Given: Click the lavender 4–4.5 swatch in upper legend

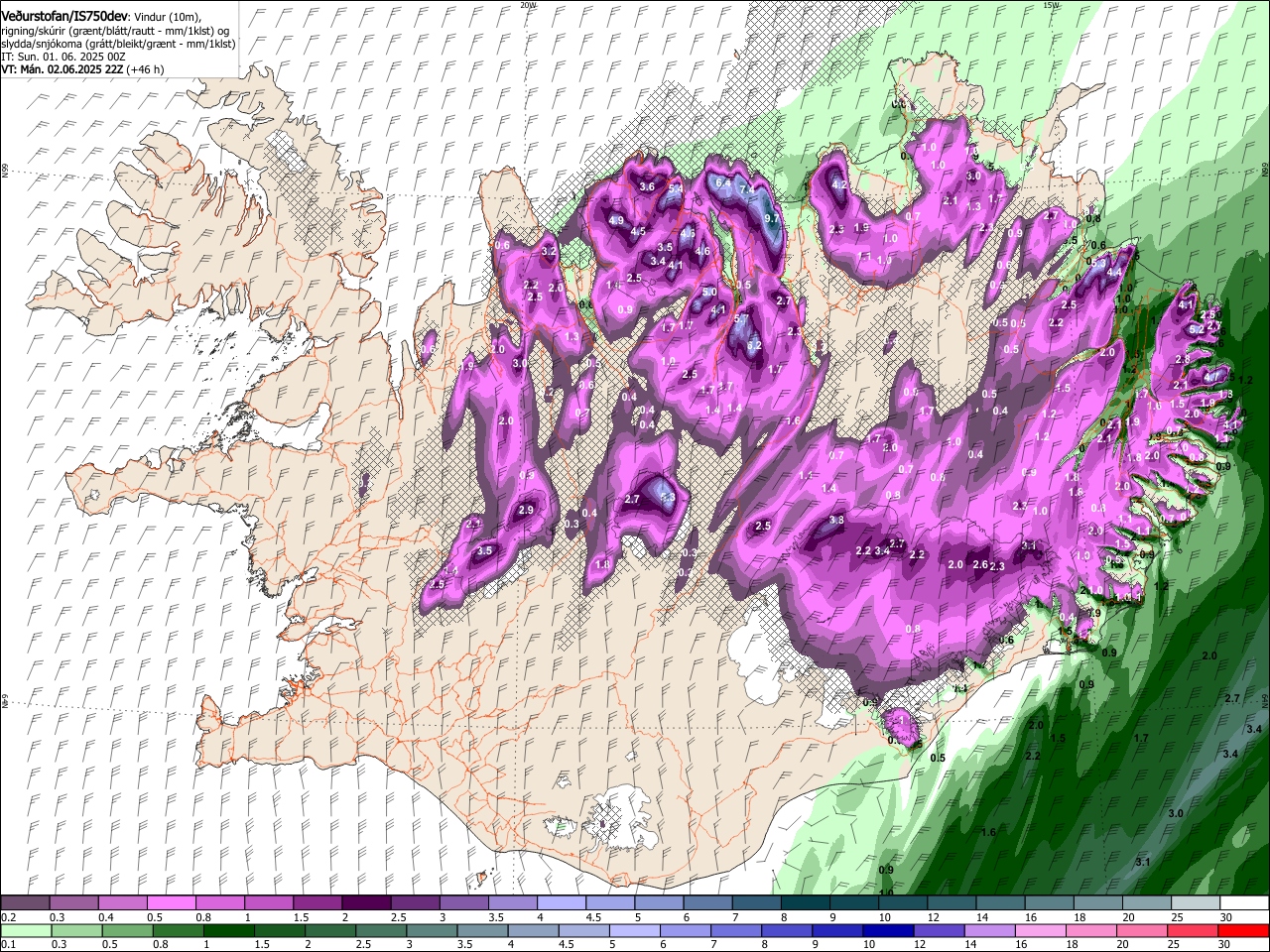Looking at the screenshot, I should (562, 903).
